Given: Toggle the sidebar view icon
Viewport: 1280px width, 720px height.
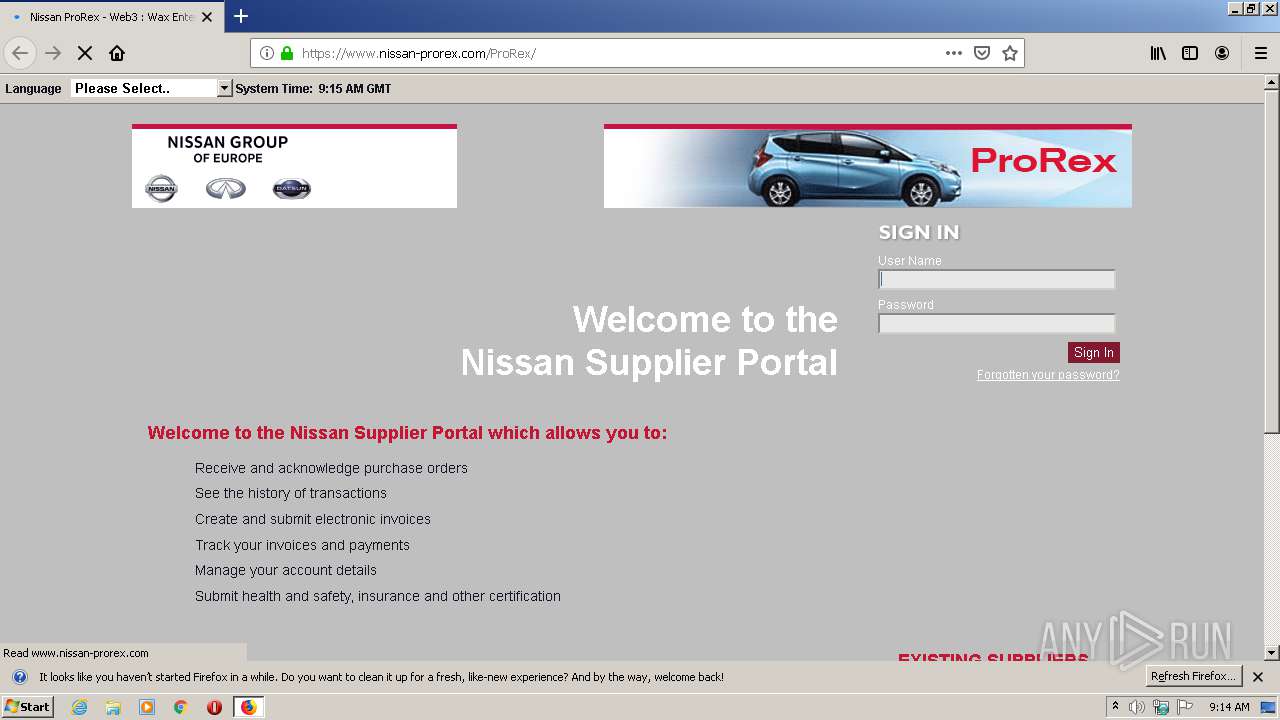Looking at the screenshot, I should click(1190, 53).
